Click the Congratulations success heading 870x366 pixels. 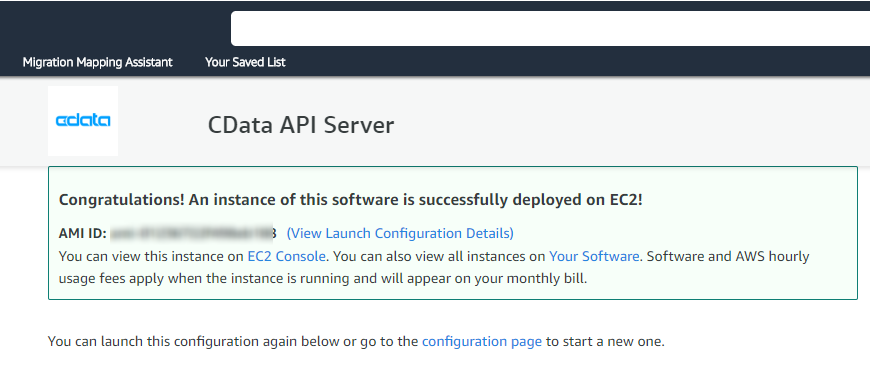(x=351, y=200)
